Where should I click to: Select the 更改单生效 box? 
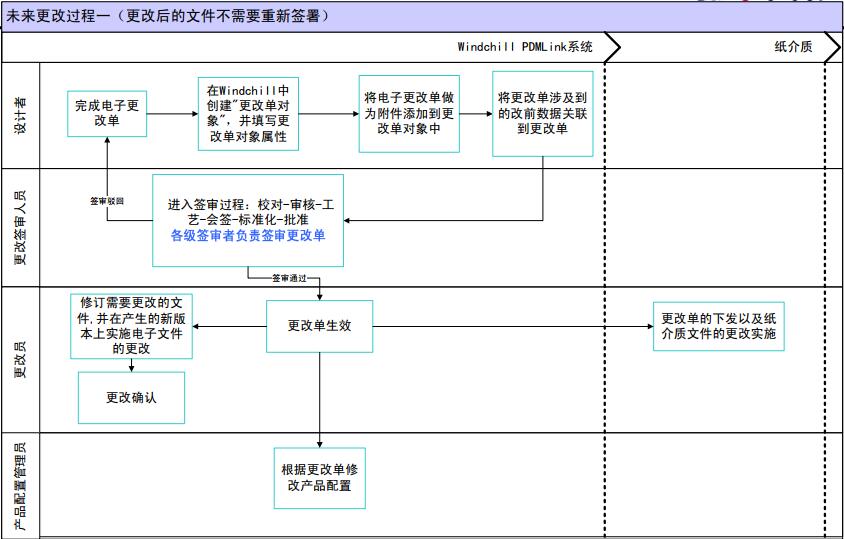coord(320,326)
